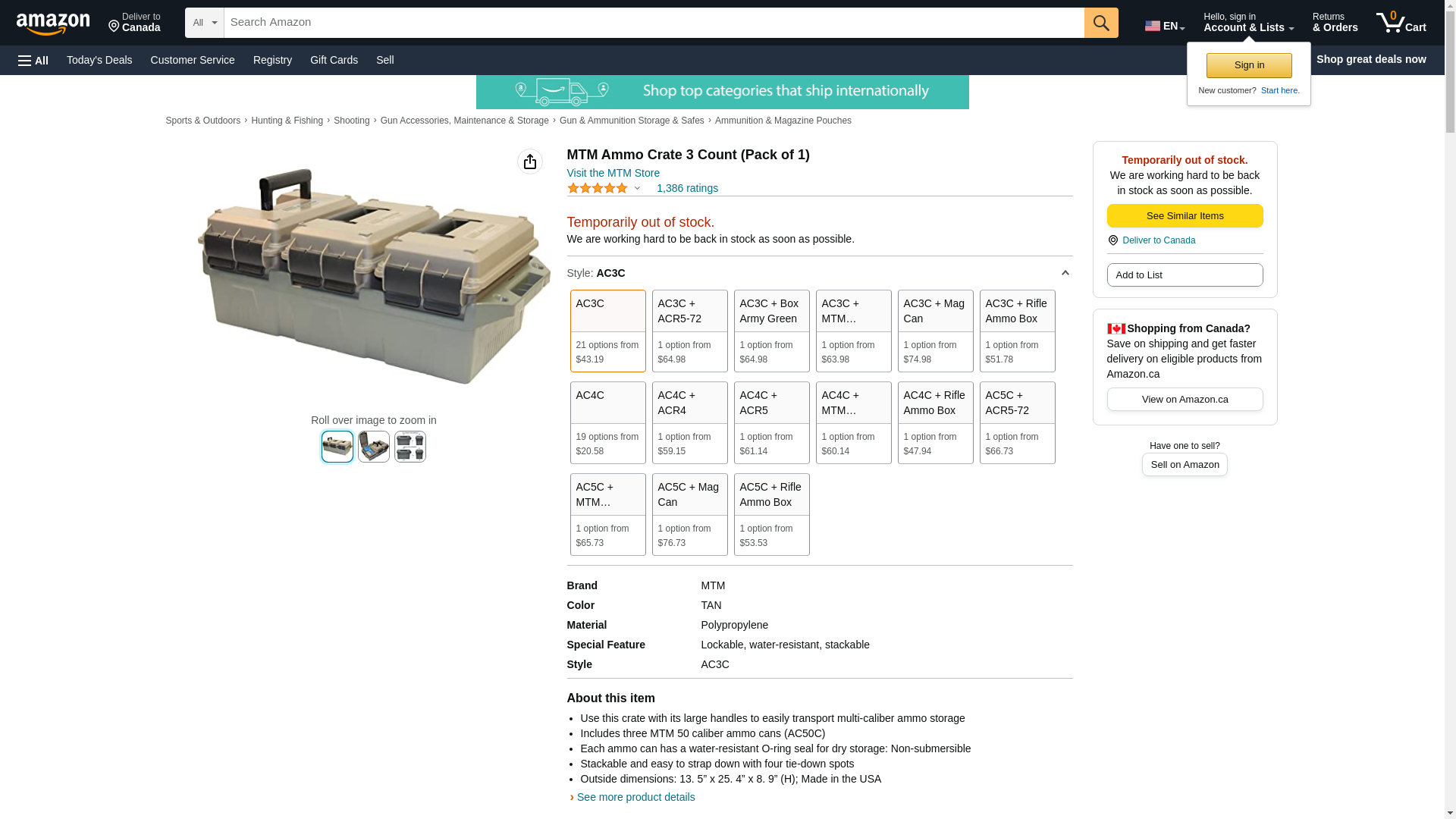
Task: Open the EN language dropdown
Action: click(1164, 26)
